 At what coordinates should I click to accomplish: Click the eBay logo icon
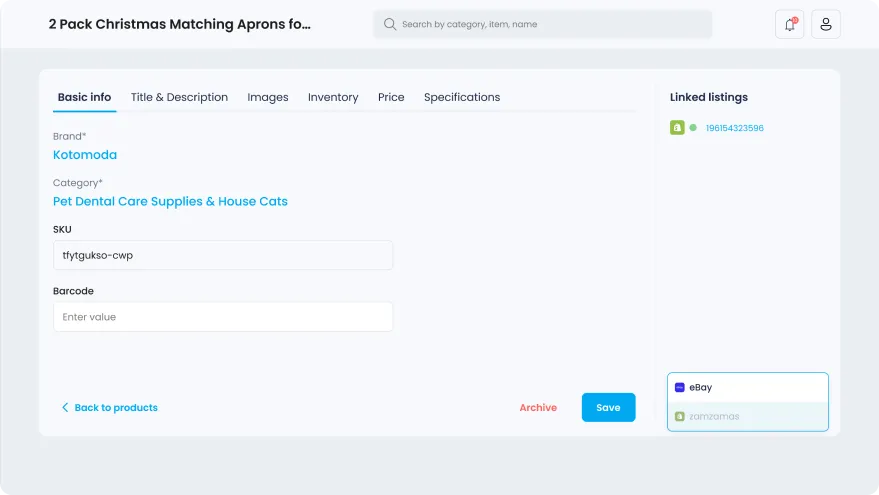click(x=679, y=387)
